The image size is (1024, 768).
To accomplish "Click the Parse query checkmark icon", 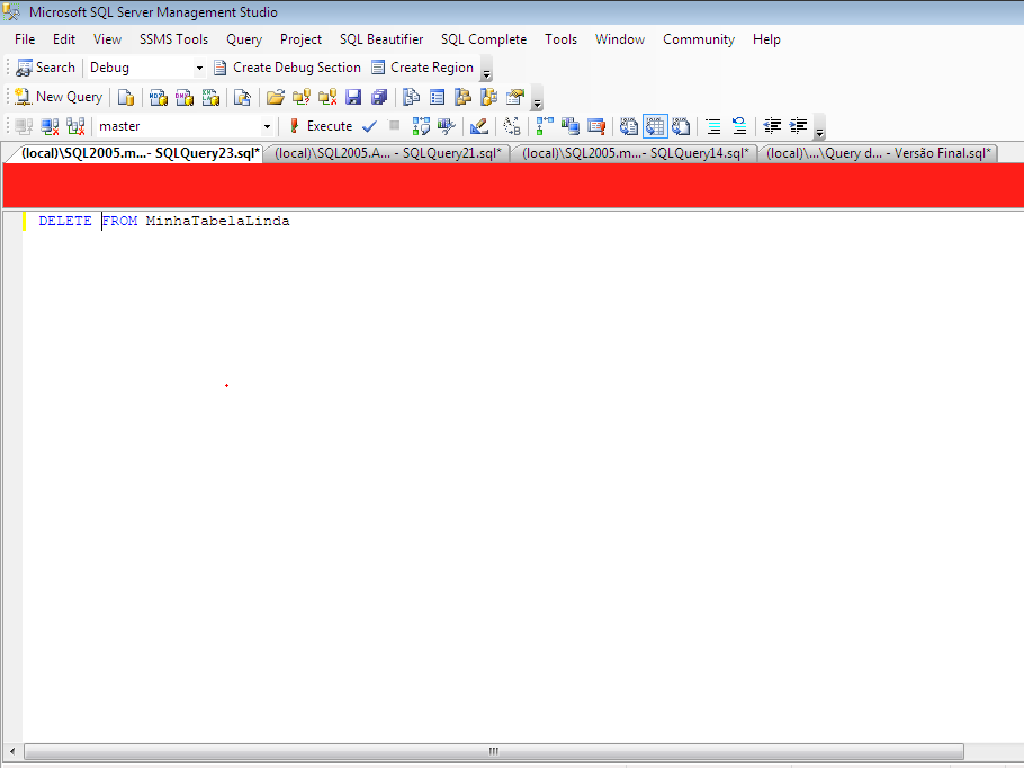I will (x=369, y=126).
